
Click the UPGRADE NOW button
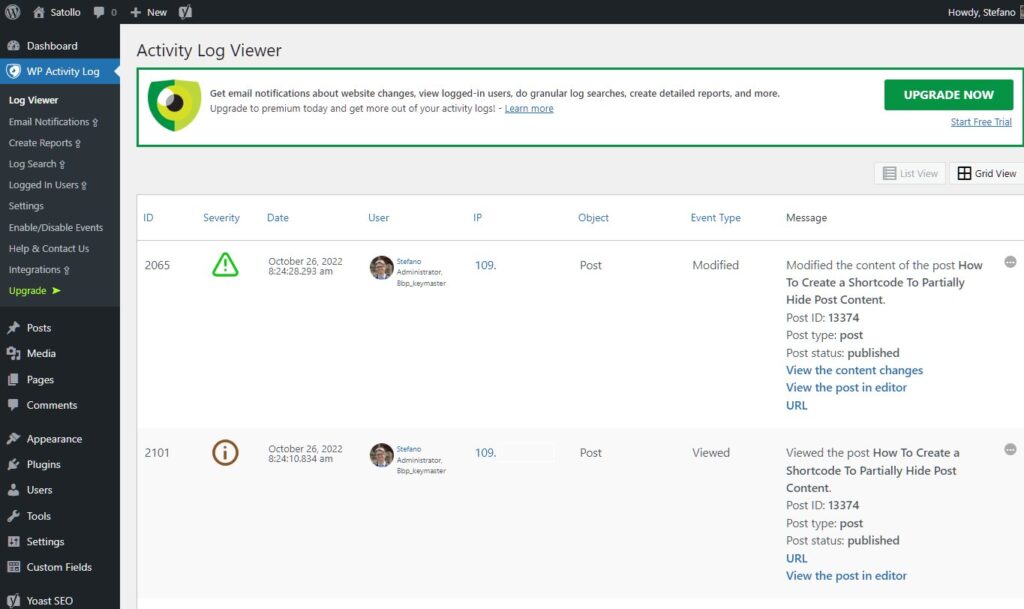click(x=948, y=95)
